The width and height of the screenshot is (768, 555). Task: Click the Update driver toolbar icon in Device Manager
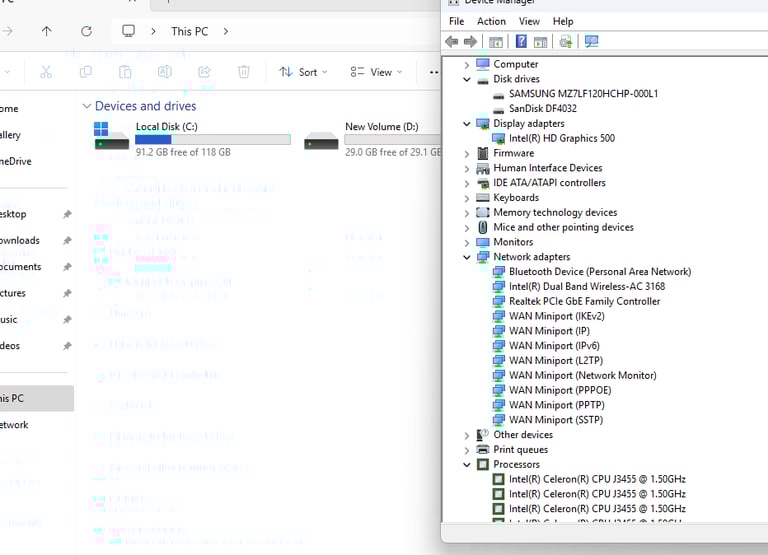pos(566,42)
